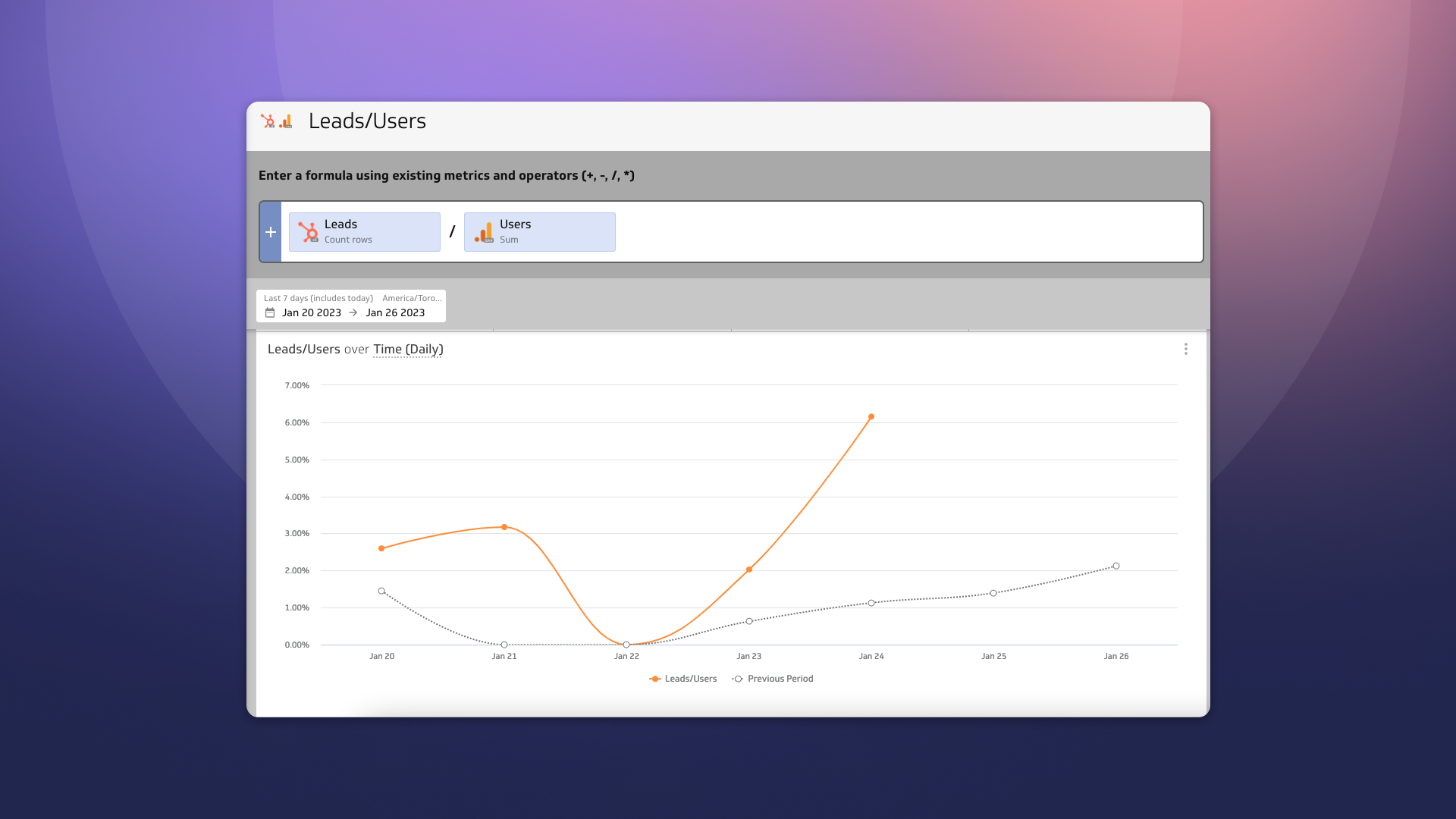
Task: Click the arrow icon between the two dates
Action: click(x=353, y=312)
